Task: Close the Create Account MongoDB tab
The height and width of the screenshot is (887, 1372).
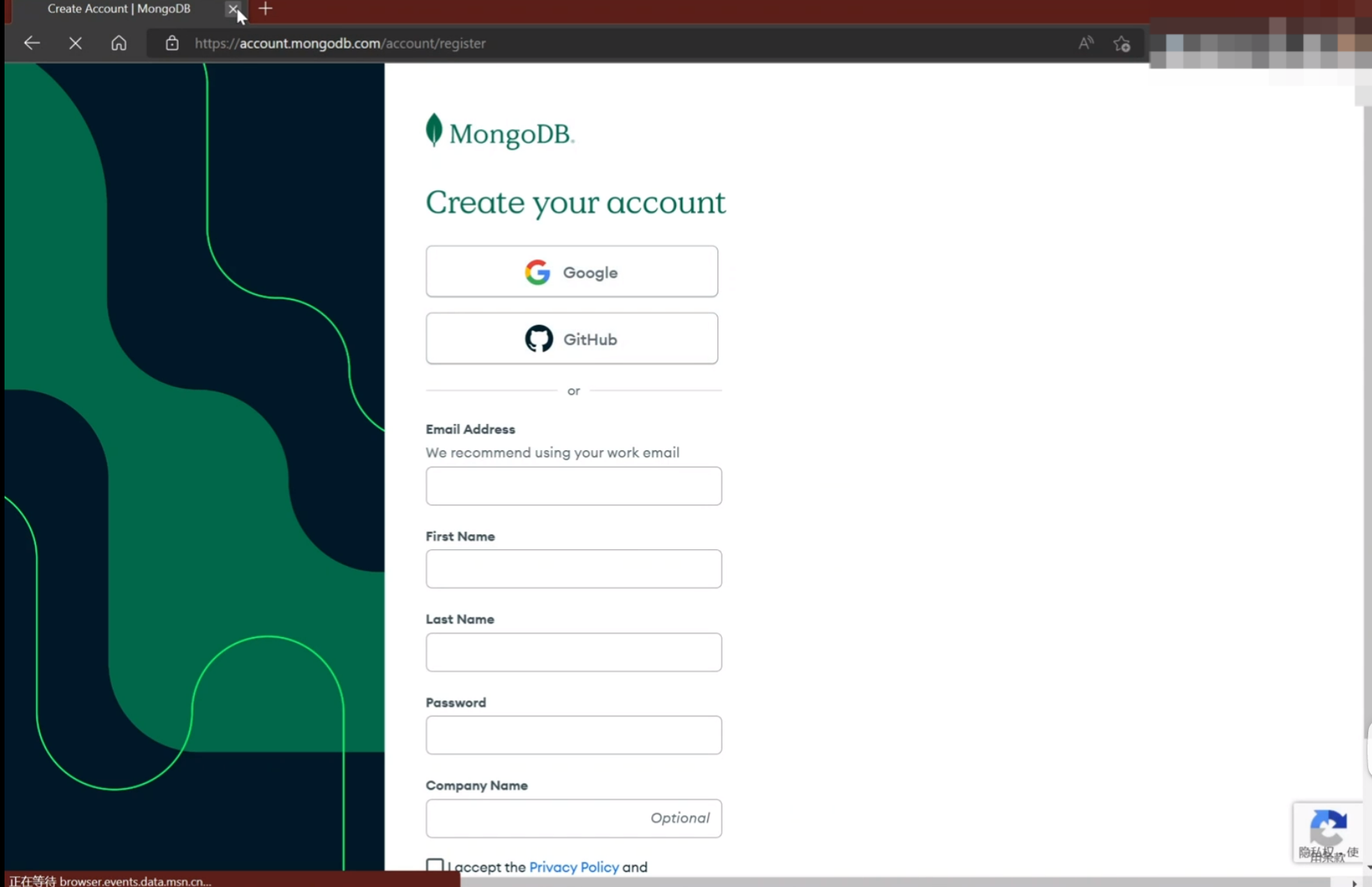Action: tap(233, 9)
